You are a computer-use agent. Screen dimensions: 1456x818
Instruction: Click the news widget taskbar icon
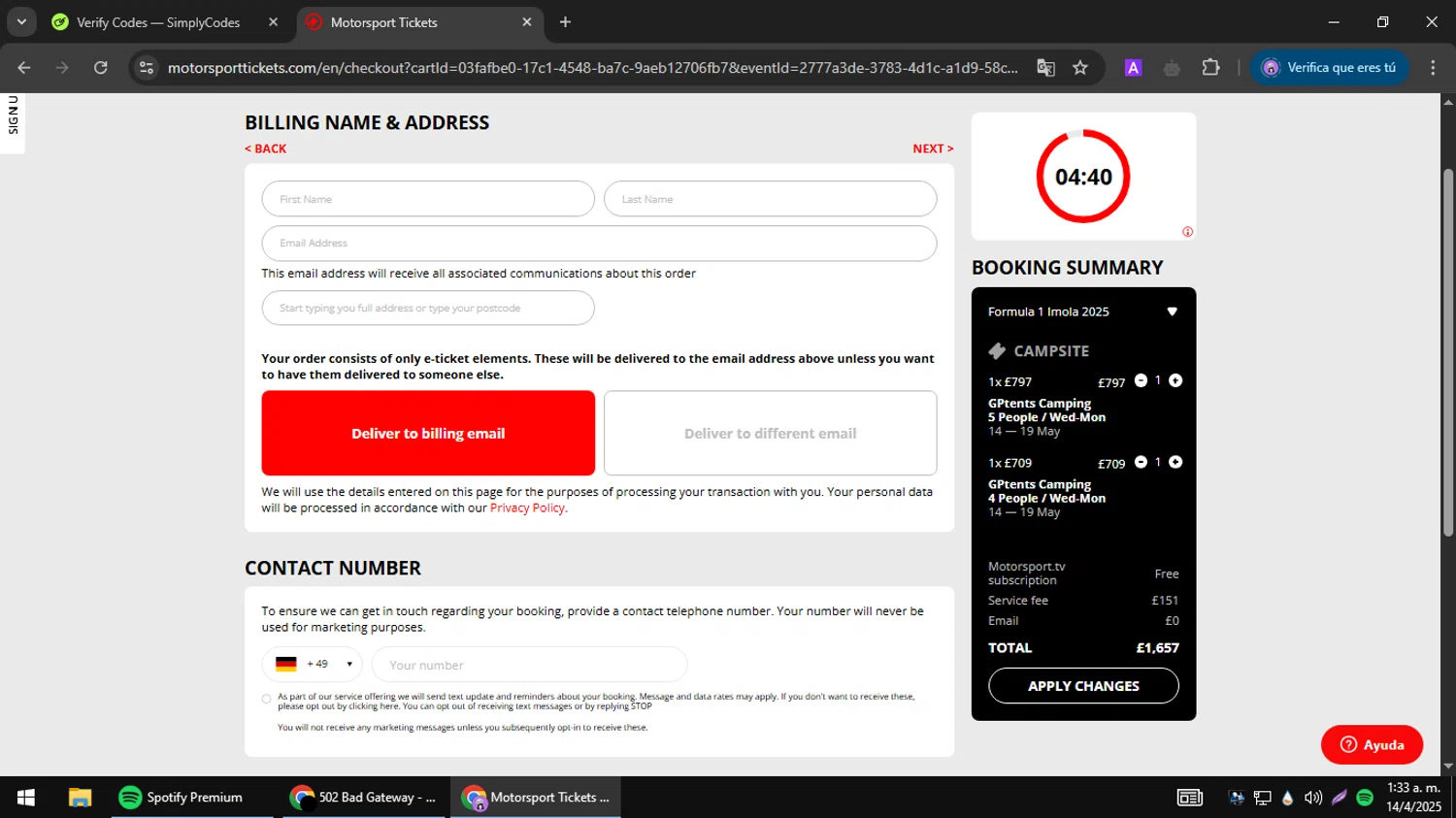1190,798
